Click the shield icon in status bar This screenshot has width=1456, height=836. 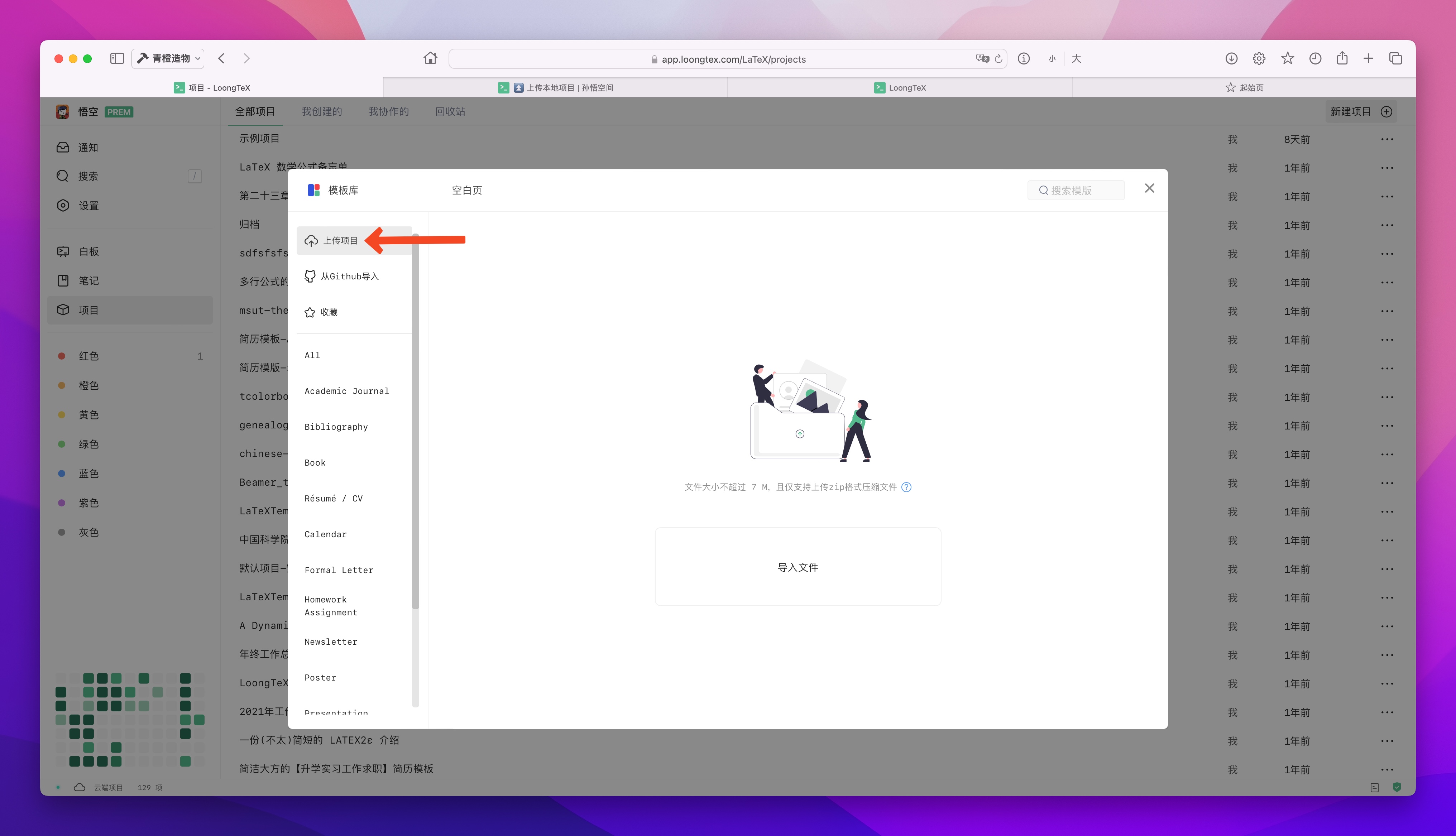pyautogui.click(x=1397, y=787)
